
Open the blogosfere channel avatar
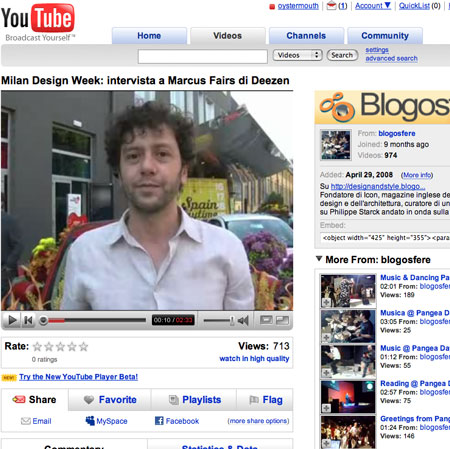[x=336, y=145]
